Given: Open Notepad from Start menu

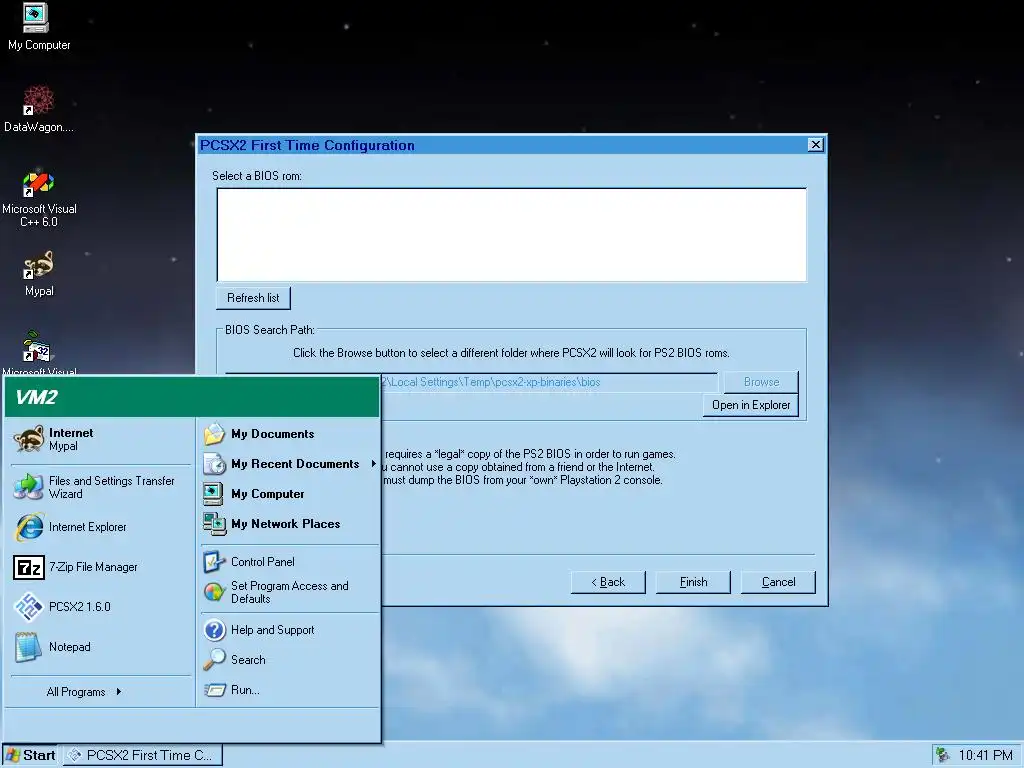Looking at the screenshot, I should [100, 647].
